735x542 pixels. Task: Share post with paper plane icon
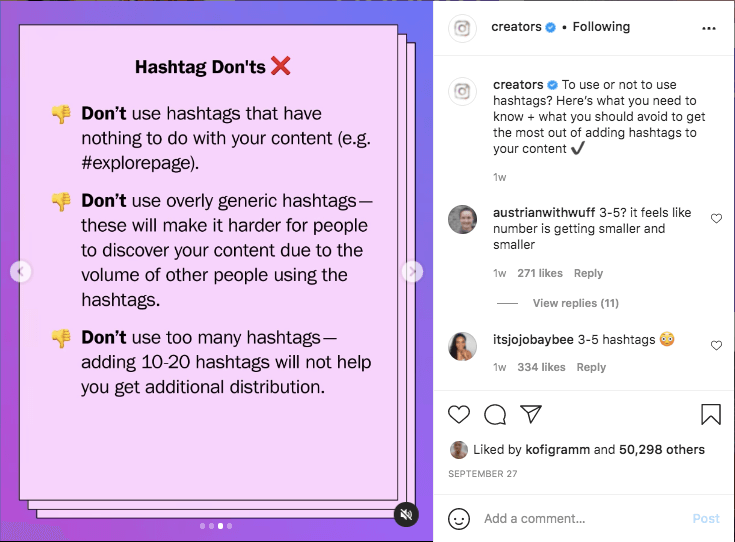[531, 415]
